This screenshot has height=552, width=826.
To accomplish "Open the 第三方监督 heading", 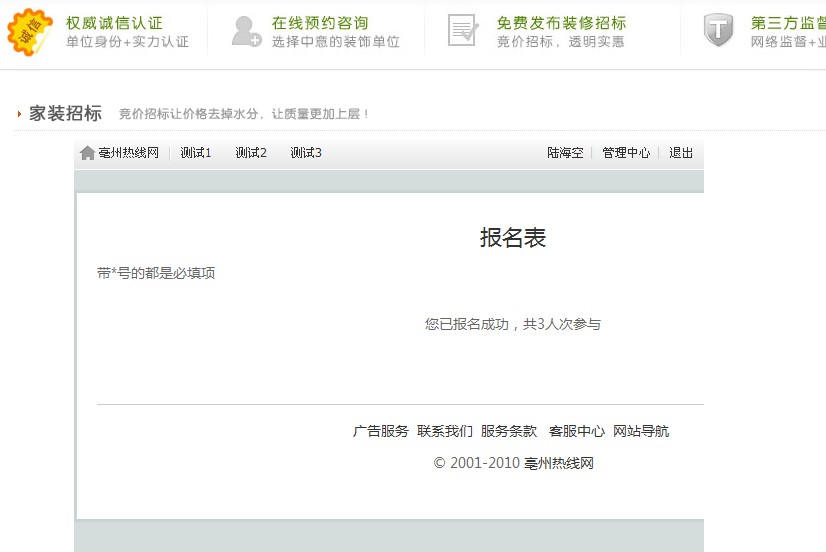I will (x=788, y=23).
